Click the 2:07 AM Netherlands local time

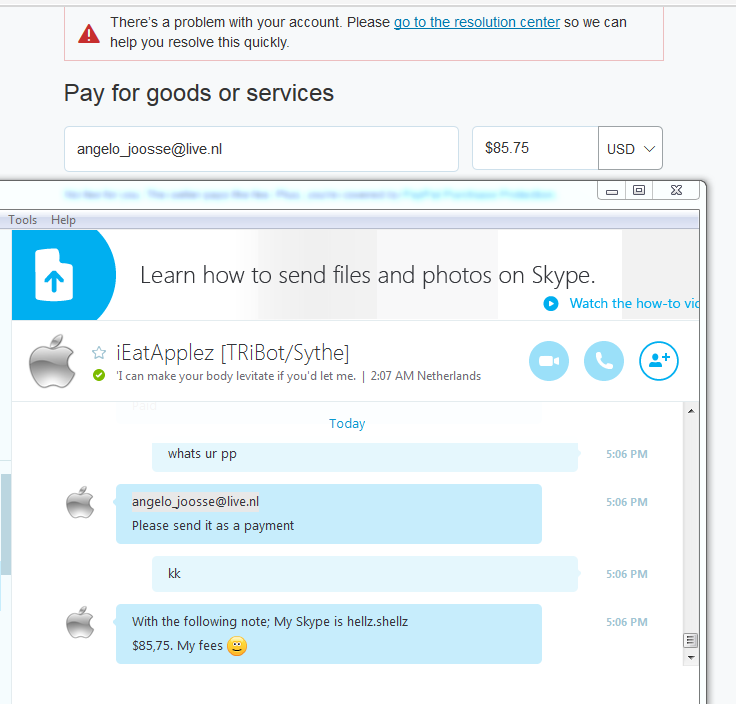coord(426,376)
